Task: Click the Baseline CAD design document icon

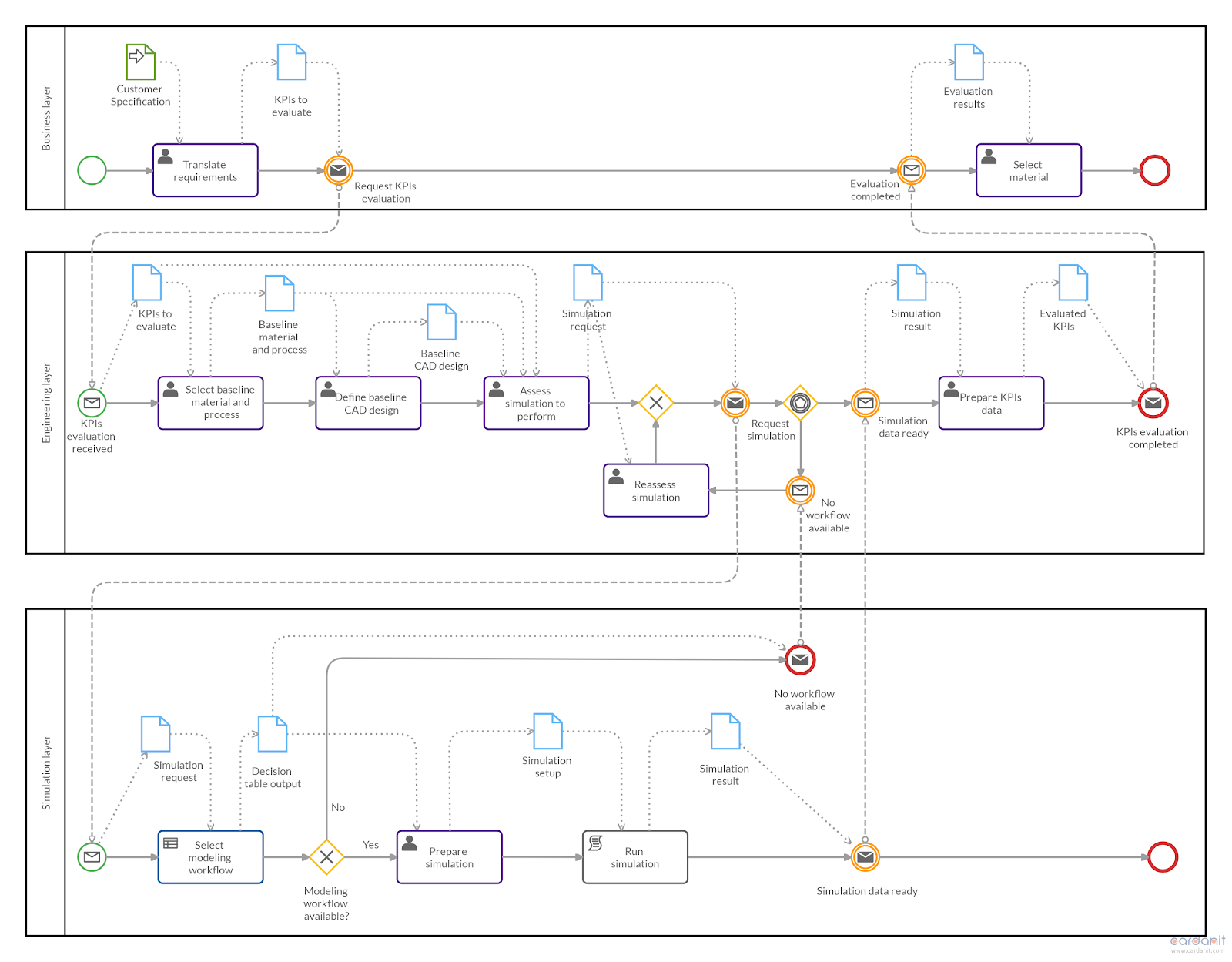Action: pyautogui.click(x=442, y=322)
